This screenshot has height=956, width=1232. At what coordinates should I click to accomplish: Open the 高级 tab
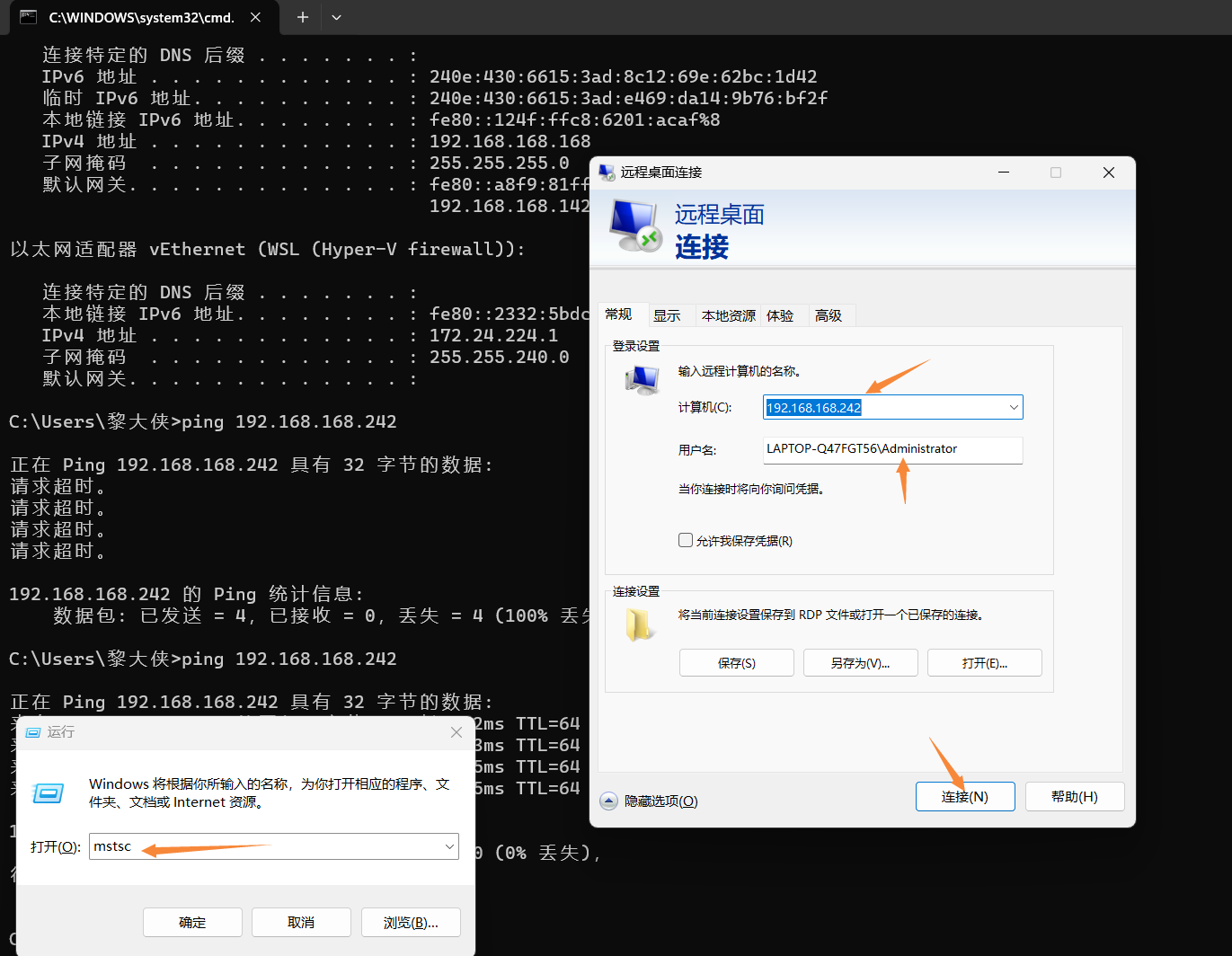(829, 315)
